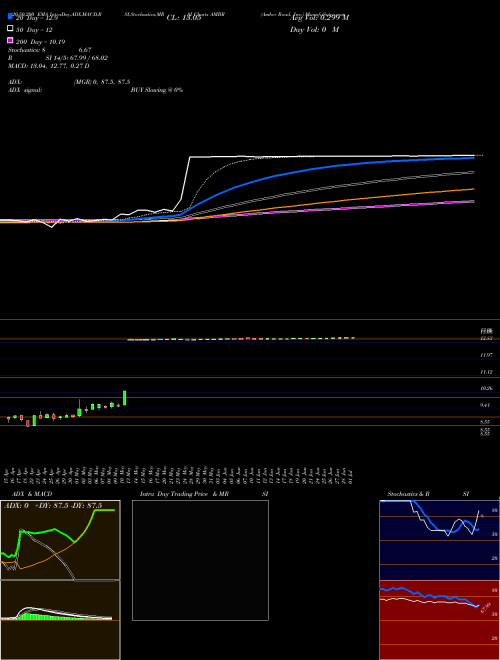Click the blue 20 Day legend swatch
Viewport: 500px width, 660px height.
tap(10, 16)
